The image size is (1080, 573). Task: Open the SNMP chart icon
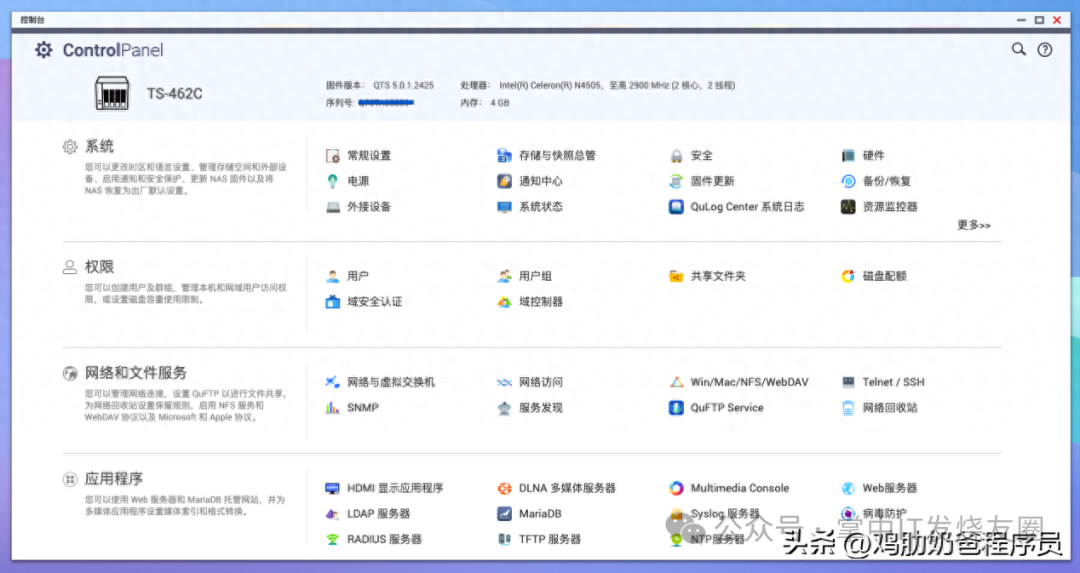coord(333,408)
